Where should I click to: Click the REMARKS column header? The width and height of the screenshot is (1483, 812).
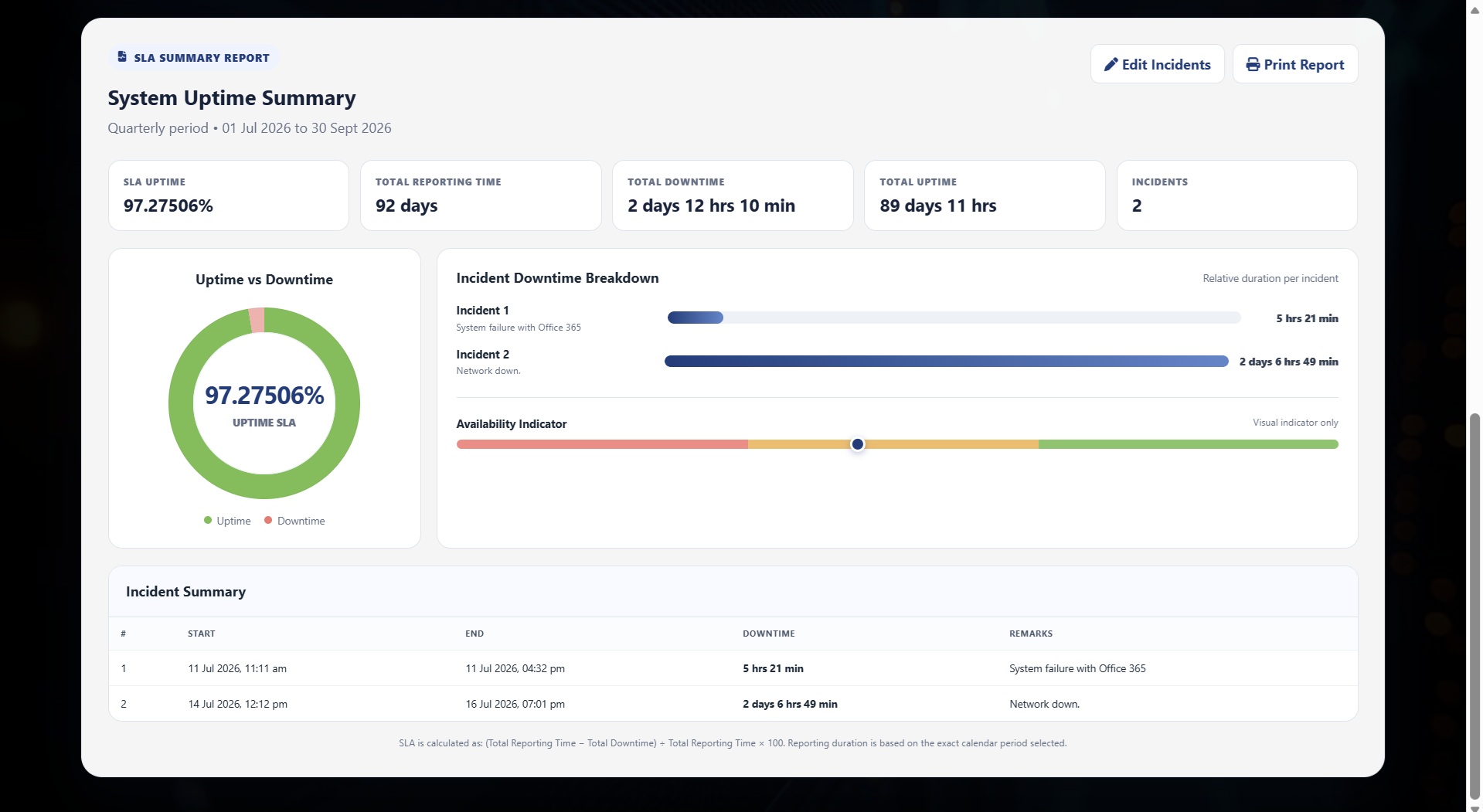1031,634
